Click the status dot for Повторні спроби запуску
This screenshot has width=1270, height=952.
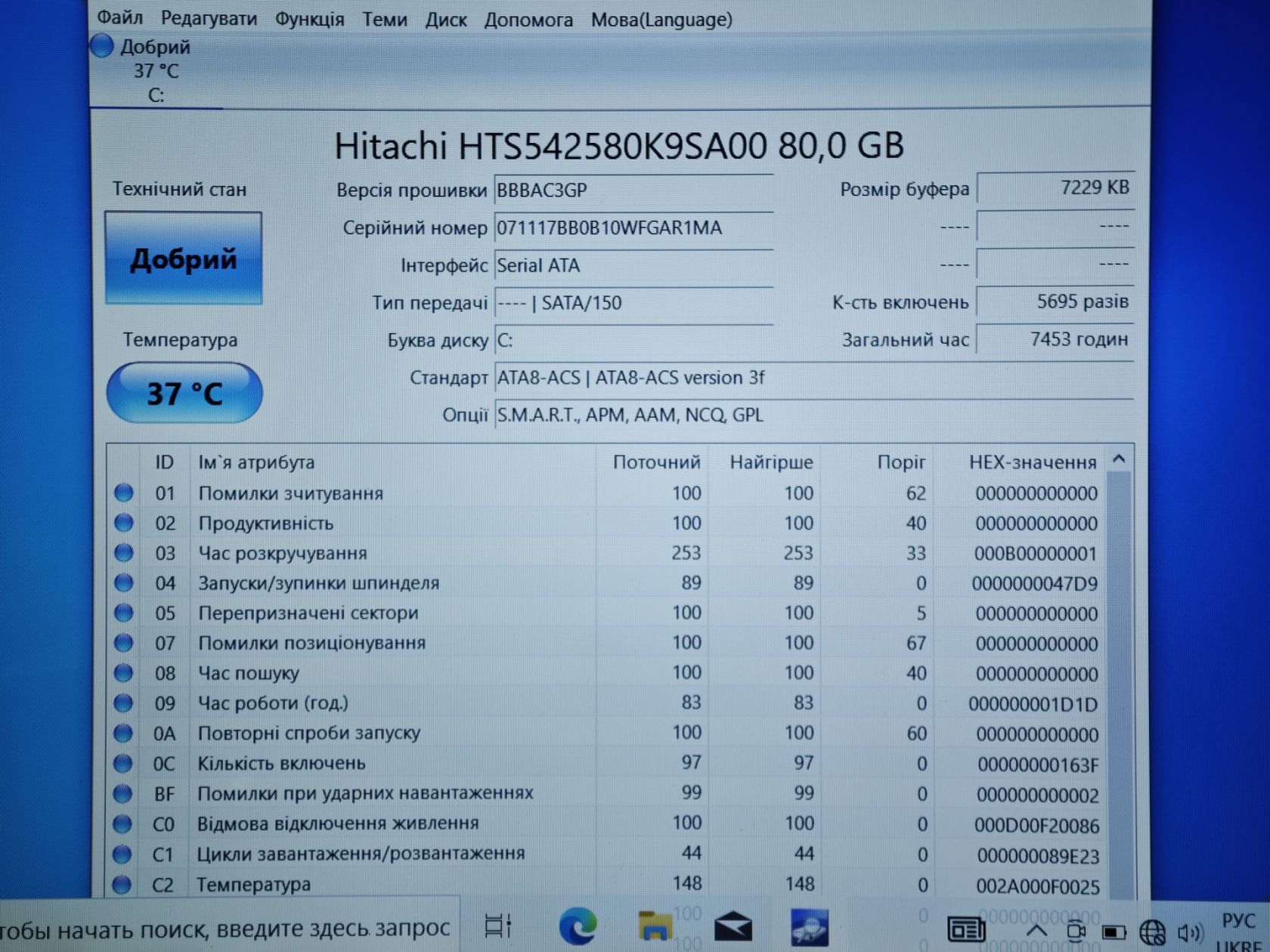[x=123, y=734]
